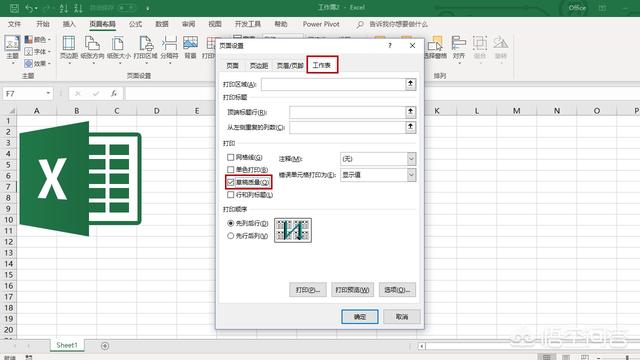Open the Name Box dropdown arrow
This screenshot has height=360, width=640.
click(x=48, y=93)
